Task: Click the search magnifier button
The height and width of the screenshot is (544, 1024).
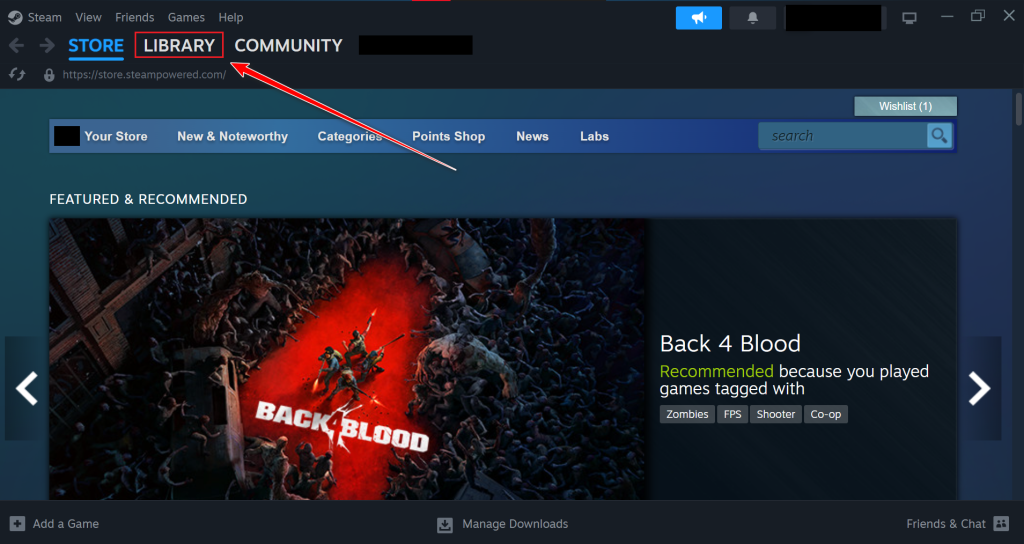Action: (939, 136)
